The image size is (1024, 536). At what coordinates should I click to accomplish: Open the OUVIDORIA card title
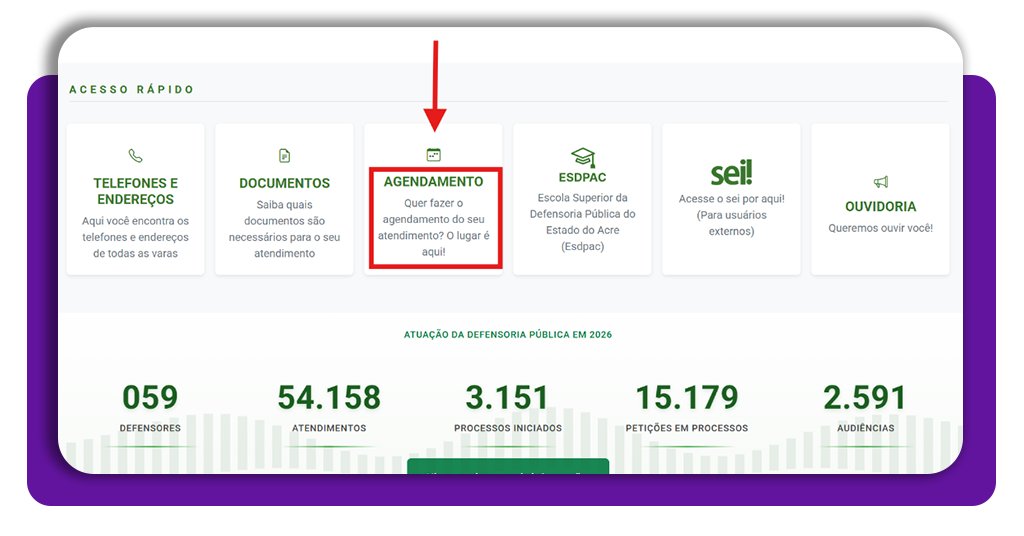tap(880, 207)
